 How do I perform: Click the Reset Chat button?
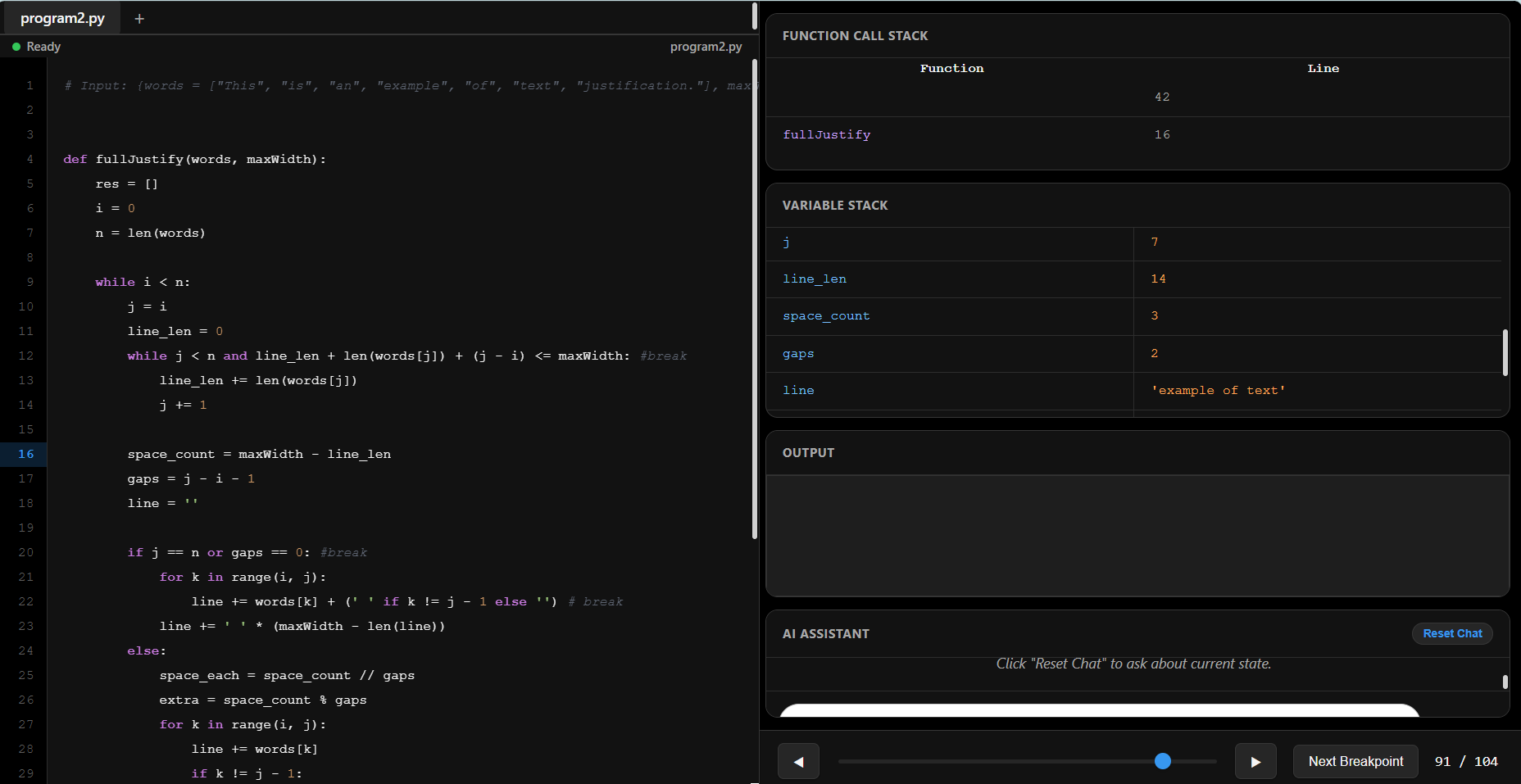[1452, 633]
